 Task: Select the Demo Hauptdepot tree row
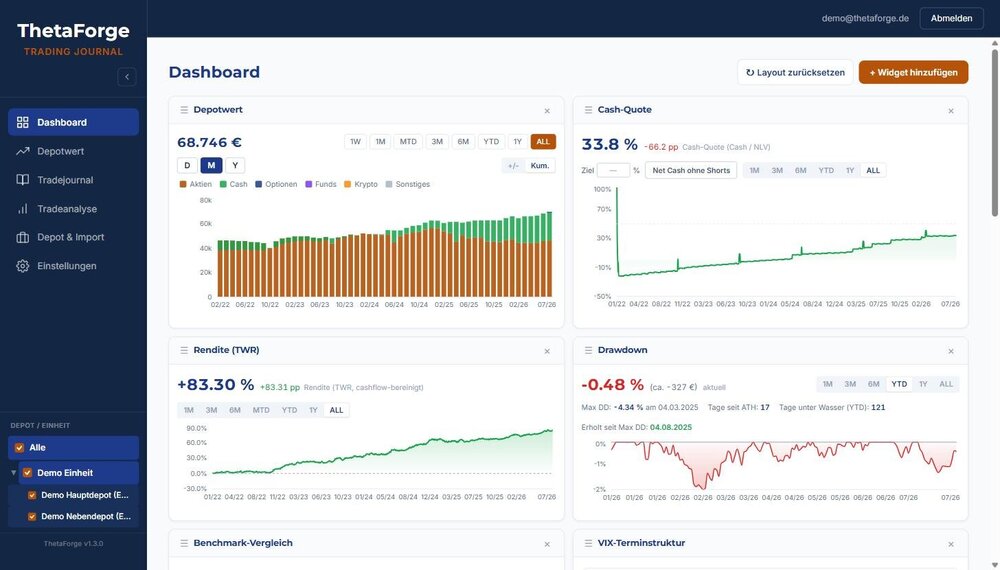[73, 495]
